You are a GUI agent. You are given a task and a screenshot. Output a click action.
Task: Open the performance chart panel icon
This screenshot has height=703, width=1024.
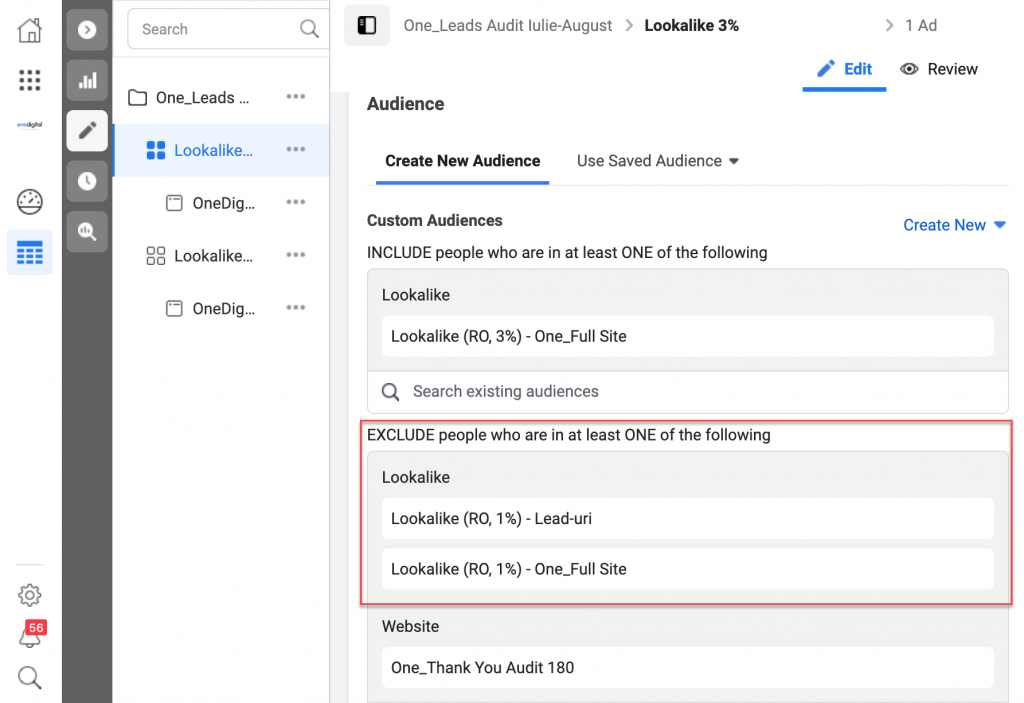[x=87, y=80]
